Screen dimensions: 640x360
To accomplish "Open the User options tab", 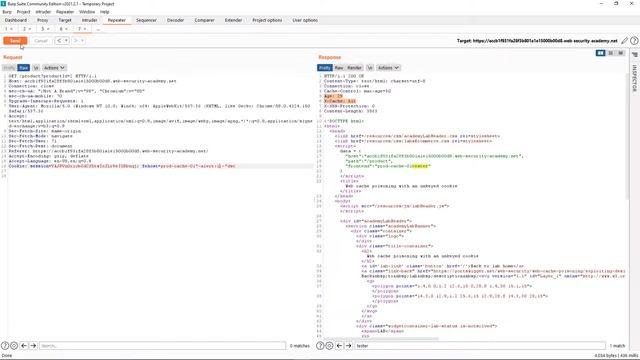I will (305, 20).
